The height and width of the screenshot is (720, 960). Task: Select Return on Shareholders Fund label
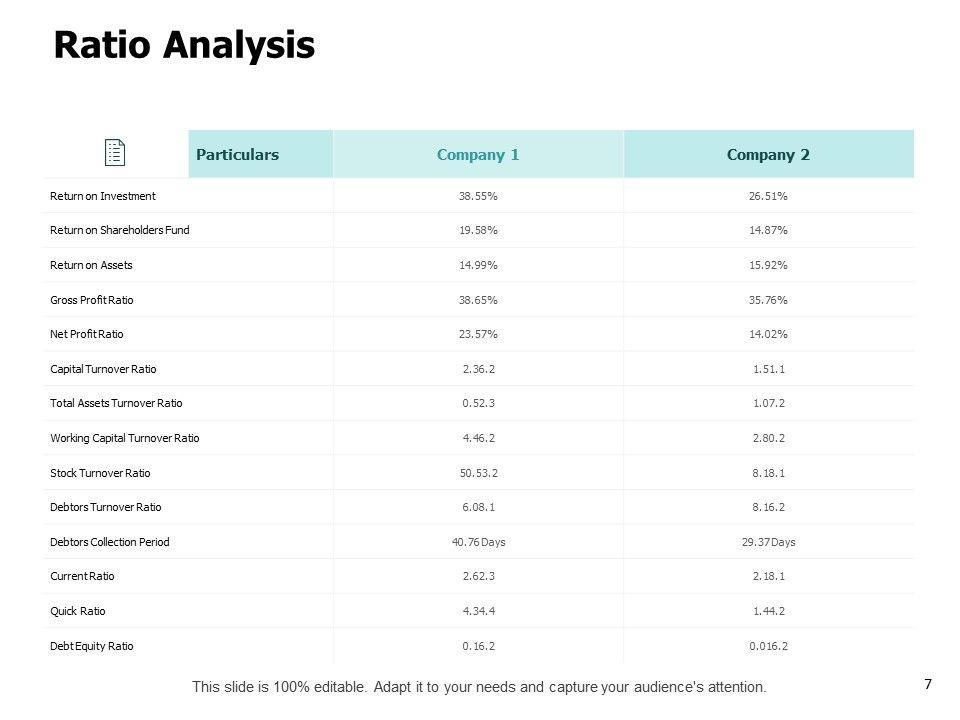click(x=120, y=230)
